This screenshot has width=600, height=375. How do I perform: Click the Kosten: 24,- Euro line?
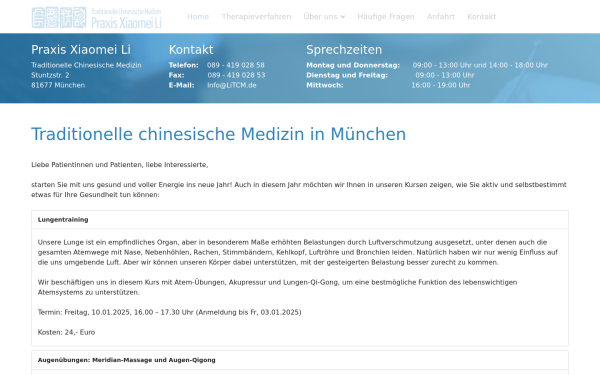coord(66,332)
